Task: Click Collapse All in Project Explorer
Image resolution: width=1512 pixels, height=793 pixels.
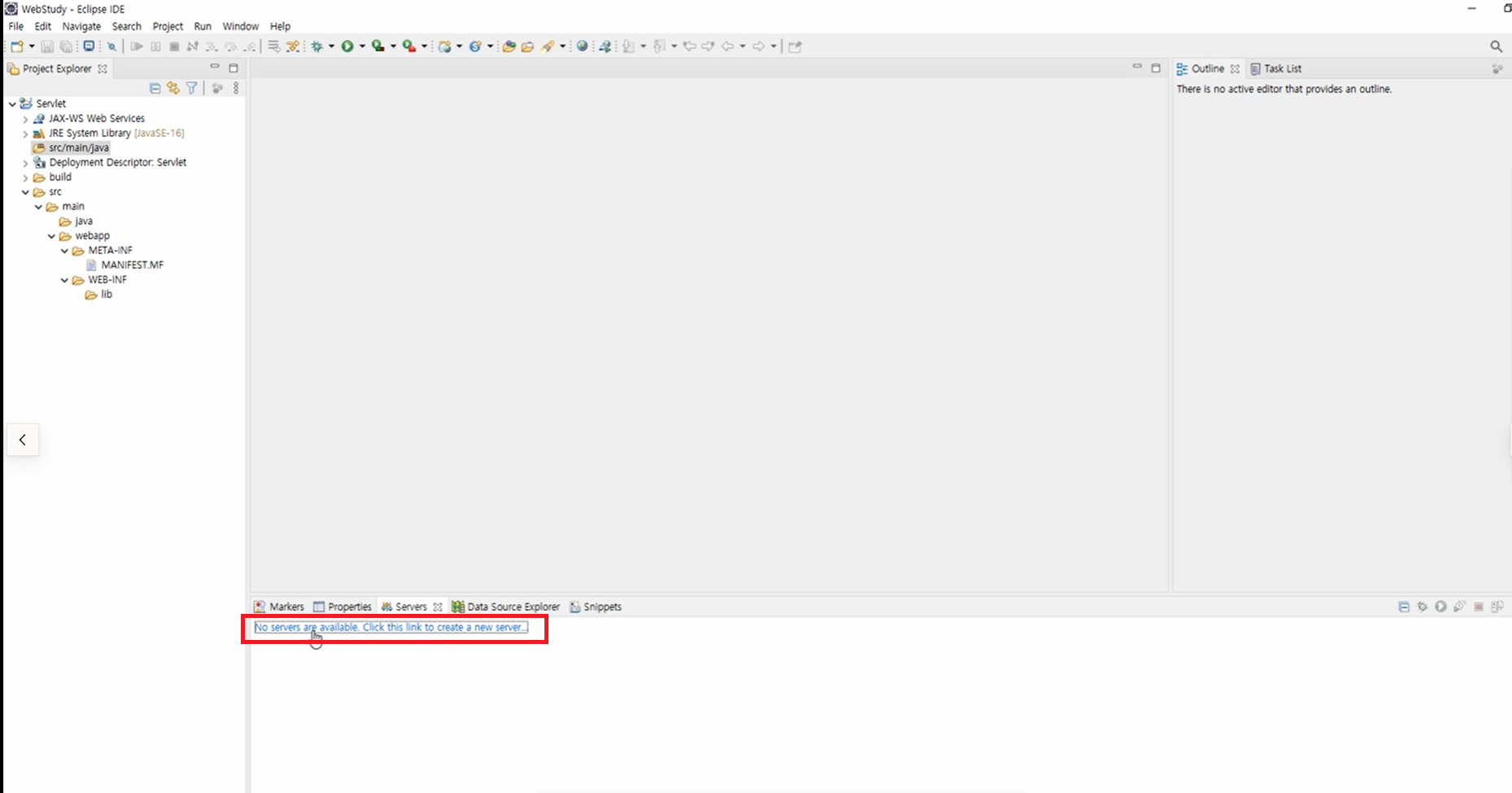Action: [155, 88]
